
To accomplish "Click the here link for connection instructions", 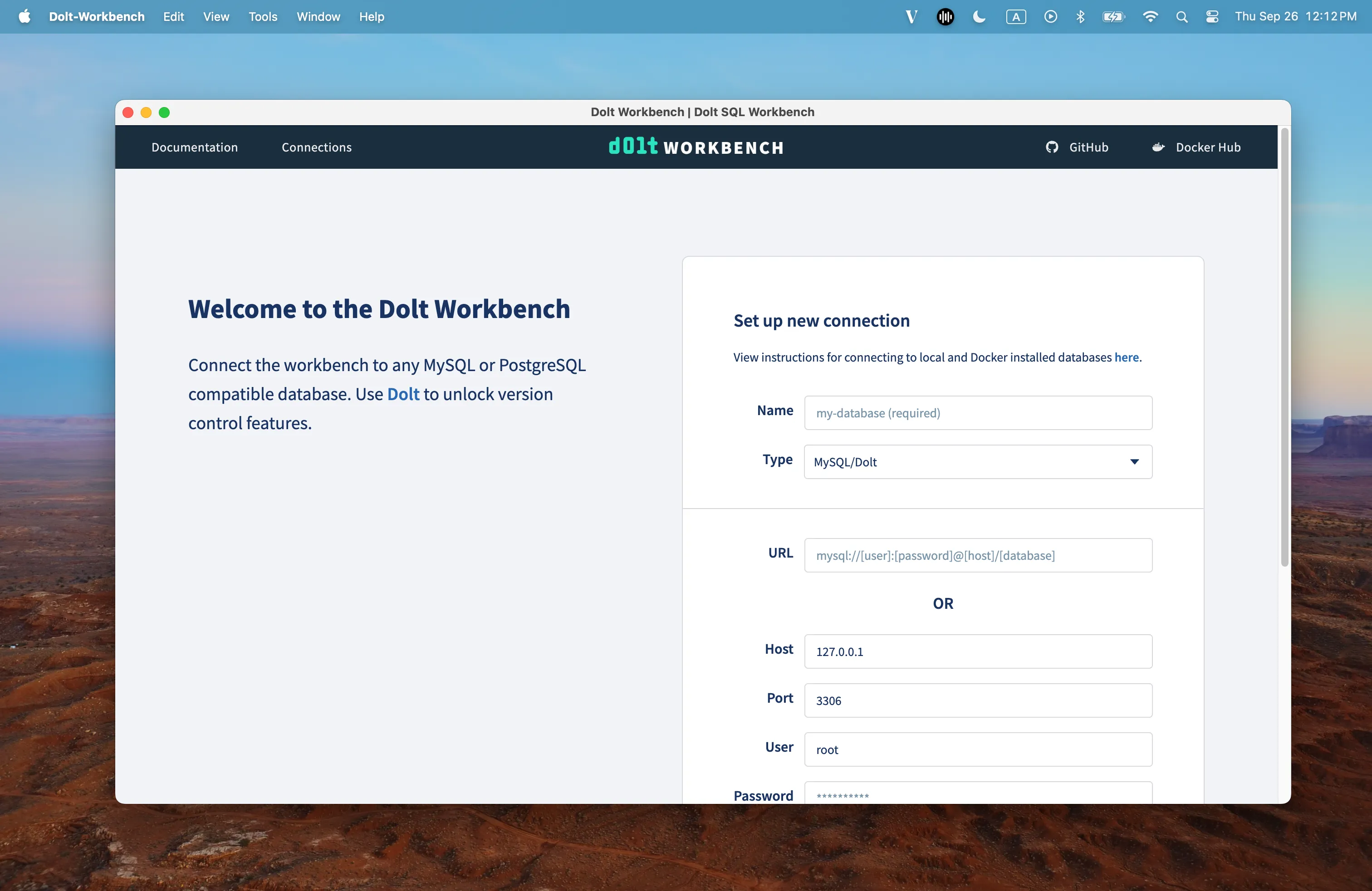I will 1127,357.
